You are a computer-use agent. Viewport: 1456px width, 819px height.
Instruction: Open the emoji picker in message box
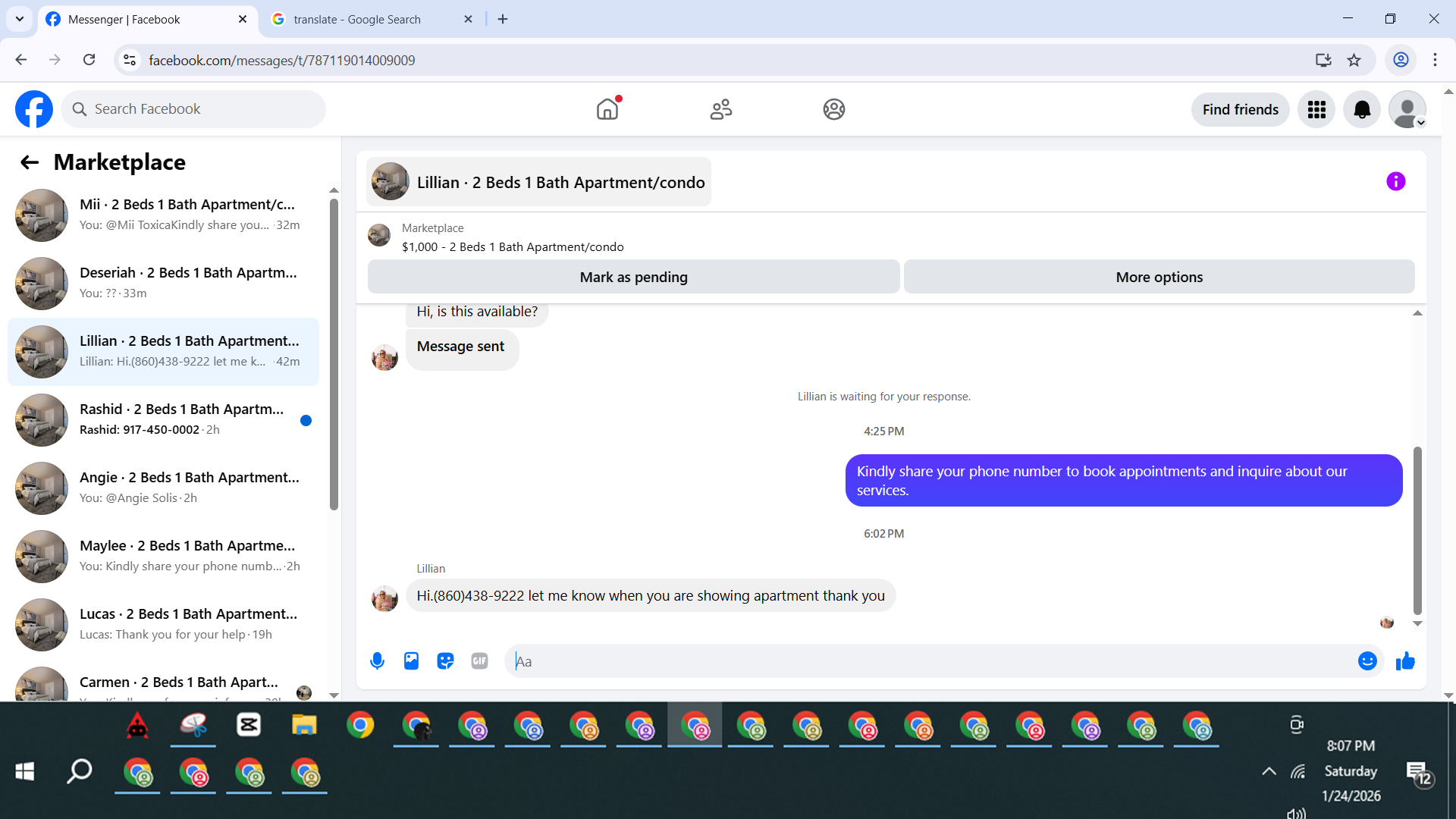pyautogui.click(x=1367, y=661)
